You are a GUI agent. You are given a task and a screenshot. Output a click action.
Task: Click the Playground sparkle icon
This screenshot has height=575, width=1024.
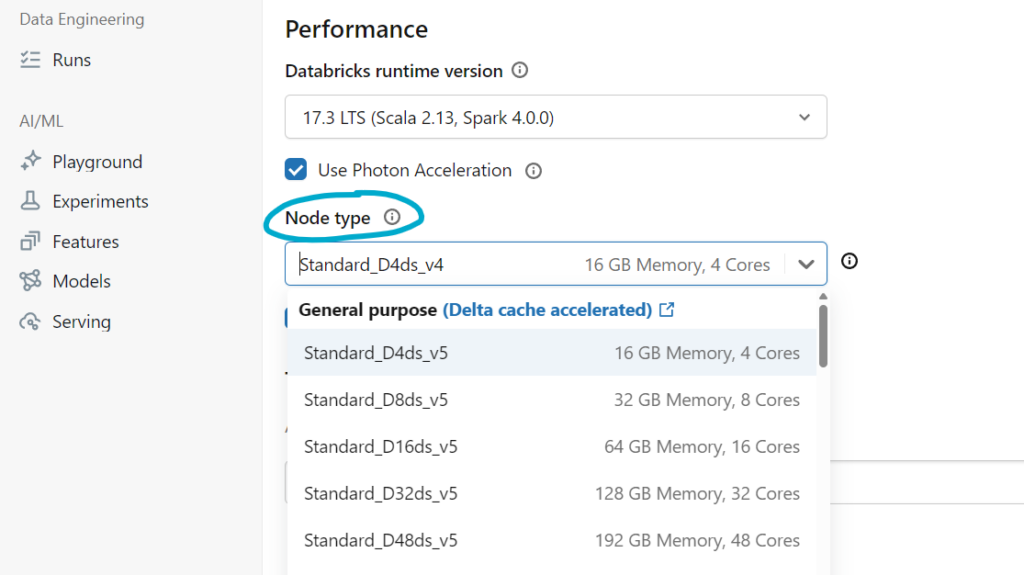coord(30,161)
